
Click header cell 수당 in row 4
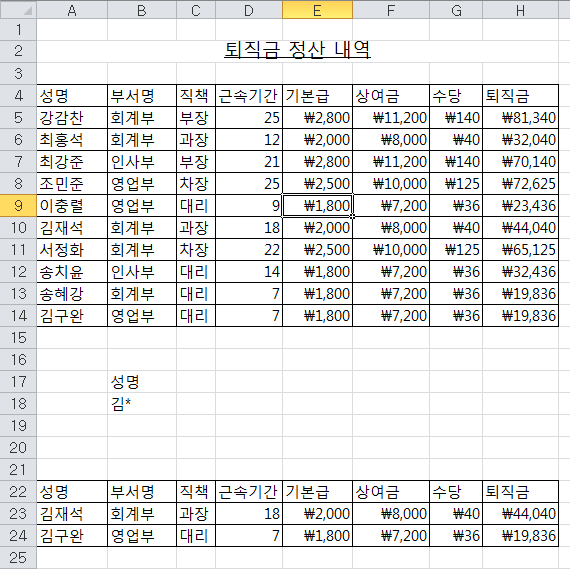[456, 96]
